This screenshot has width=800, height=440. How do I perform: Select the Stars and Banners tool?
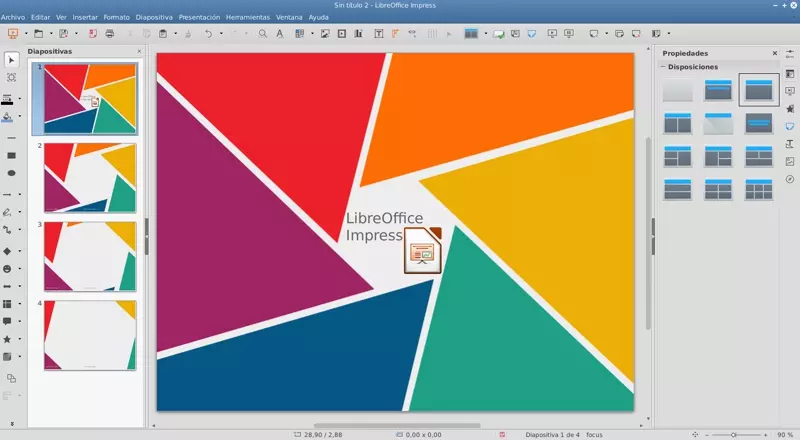pos(7,339)
